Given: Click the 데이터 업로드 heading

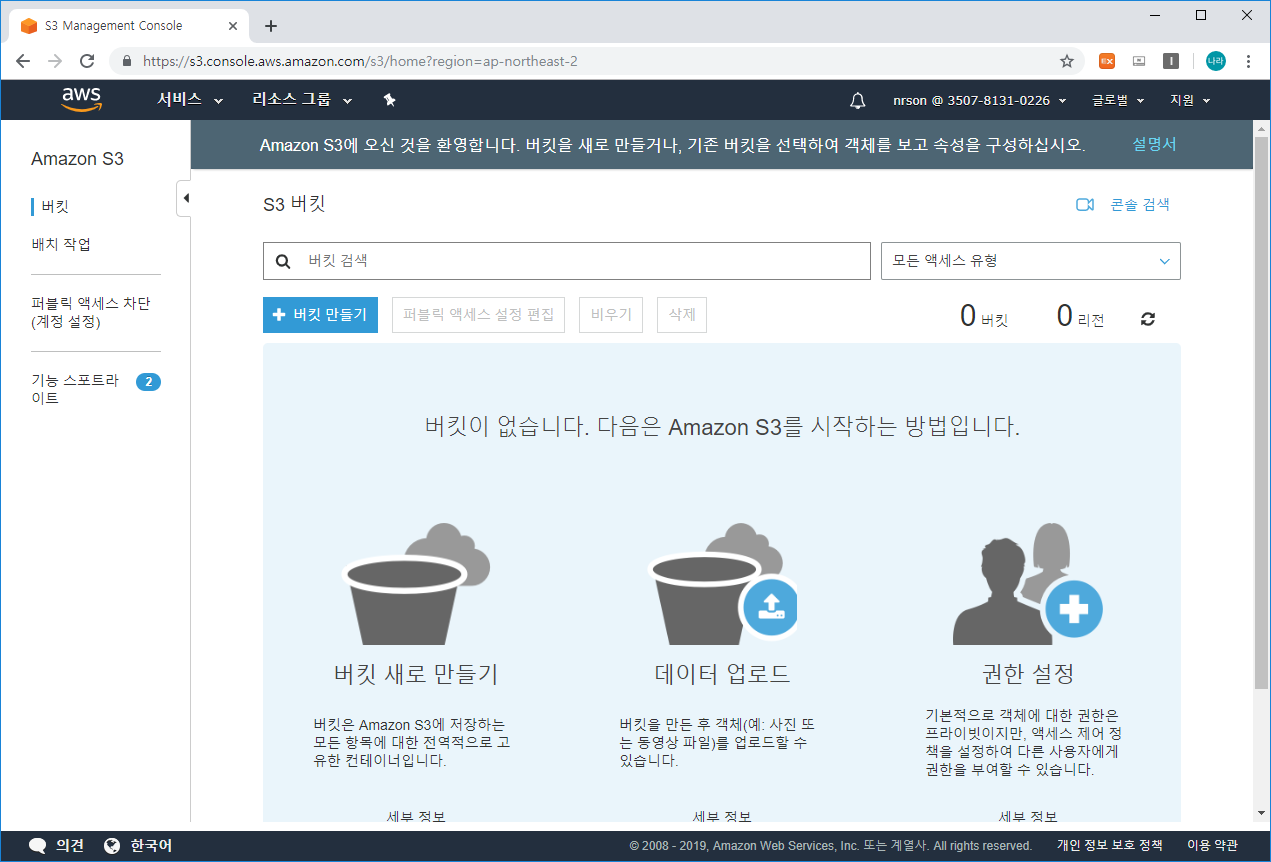Looking at the screenshot, I should (x=722, y=673).
